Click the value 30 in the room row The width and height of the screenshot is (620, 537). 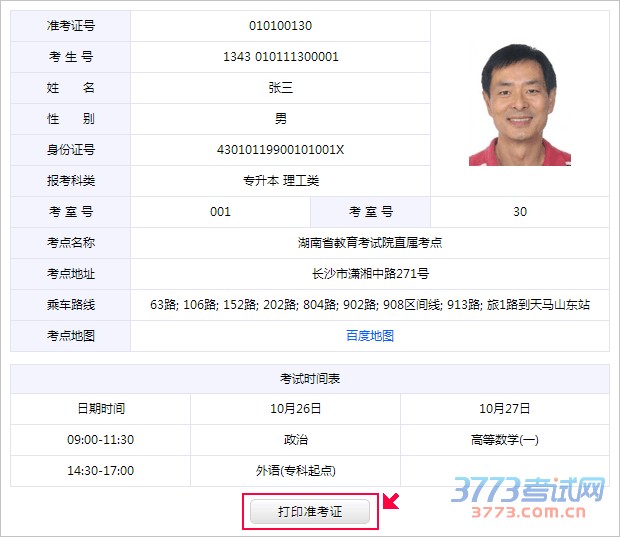[519, 212]
